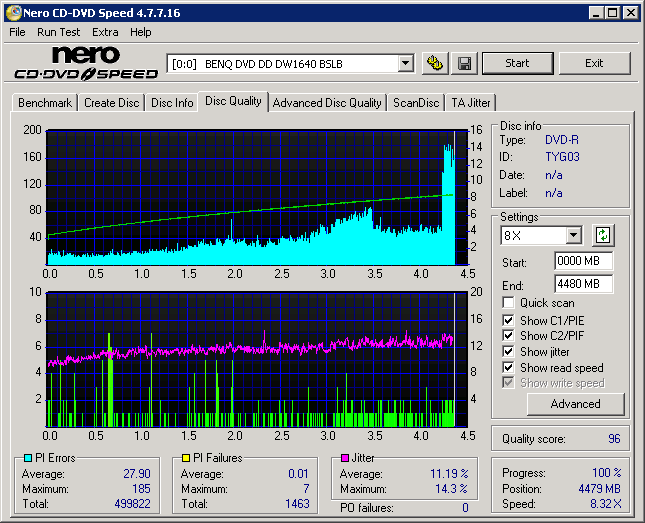Click the Nero CD-DVD Speed logo
The width and height of the screenshot is (645, 523).
point(86,63)
